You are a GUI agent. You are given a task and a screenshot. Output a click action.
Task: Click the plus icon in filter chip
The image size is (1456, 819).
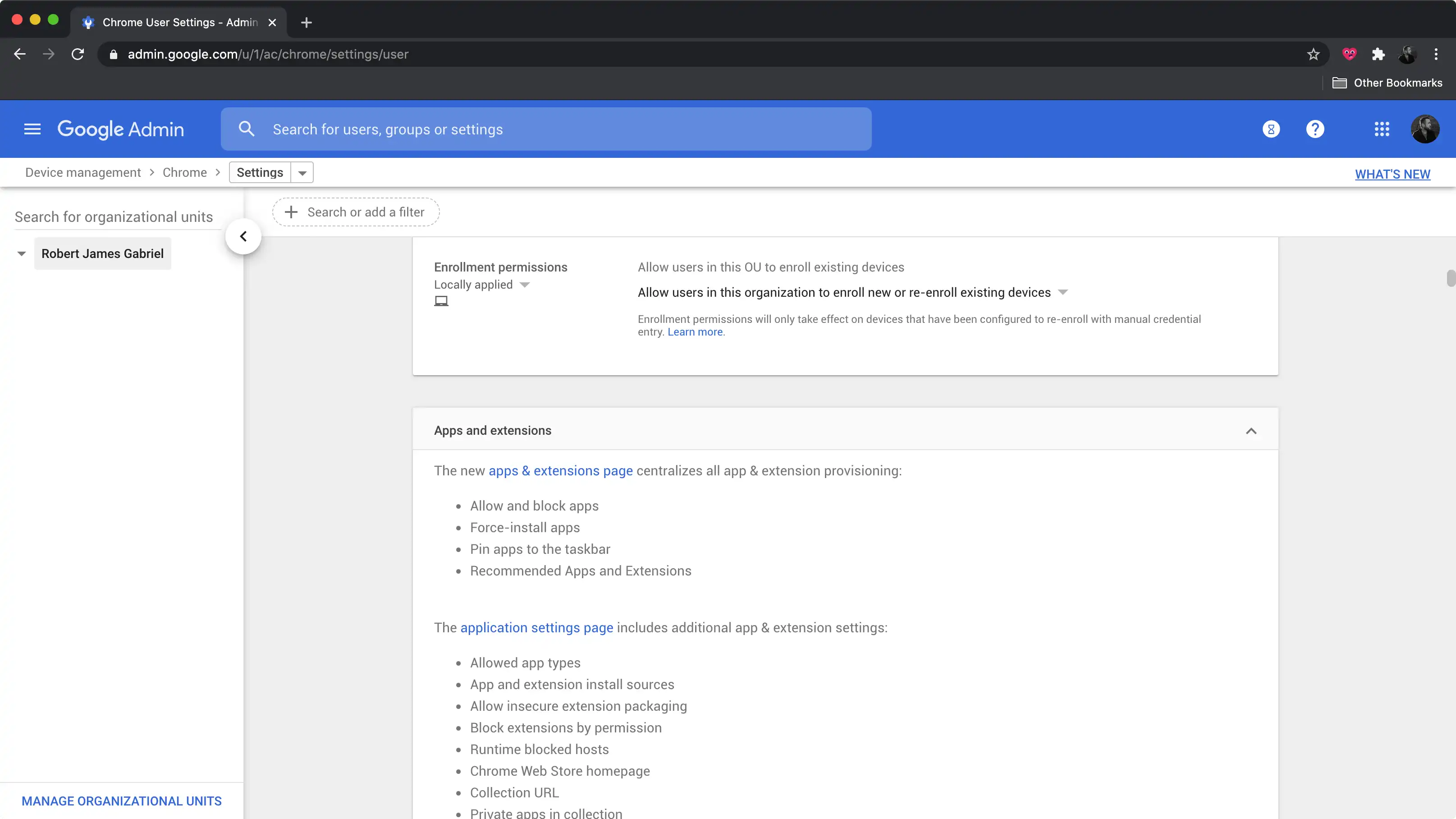291,212
